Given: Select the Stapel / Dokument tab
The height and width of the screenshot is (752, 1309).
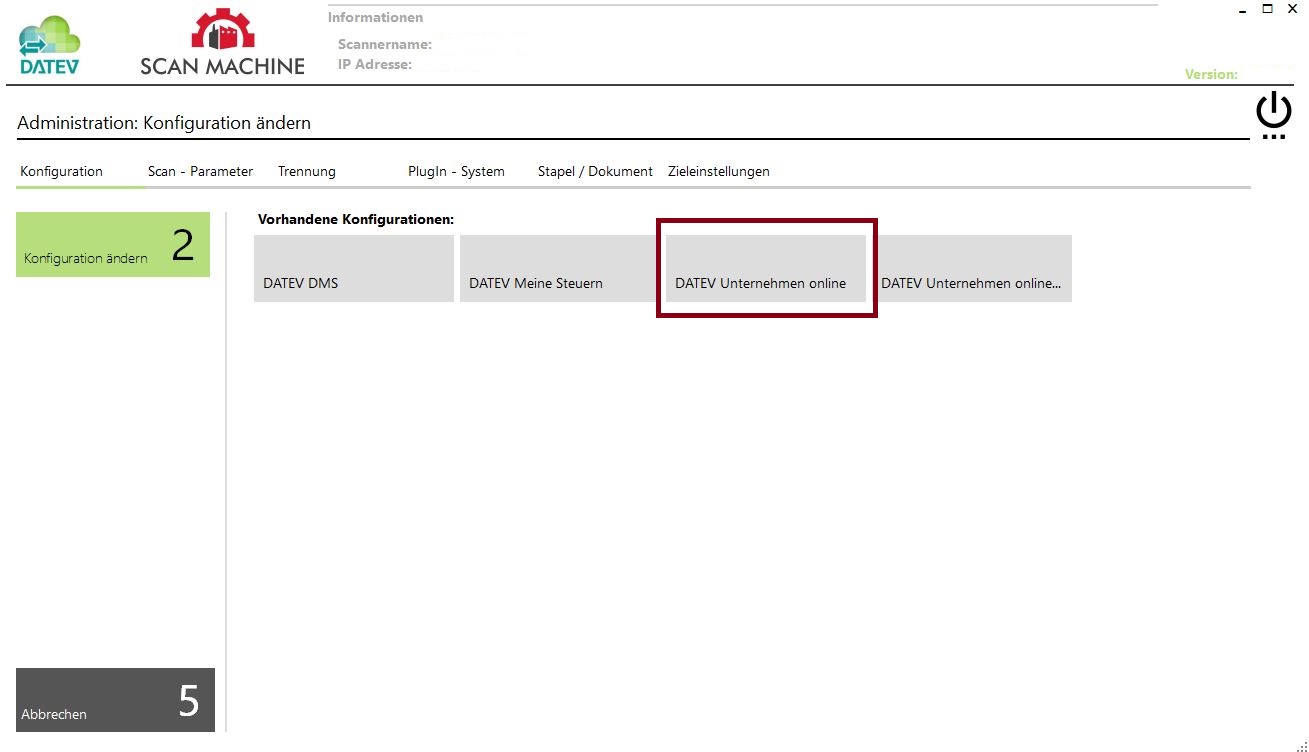Looking at the screenshot, I should click(x=595, y=171).
